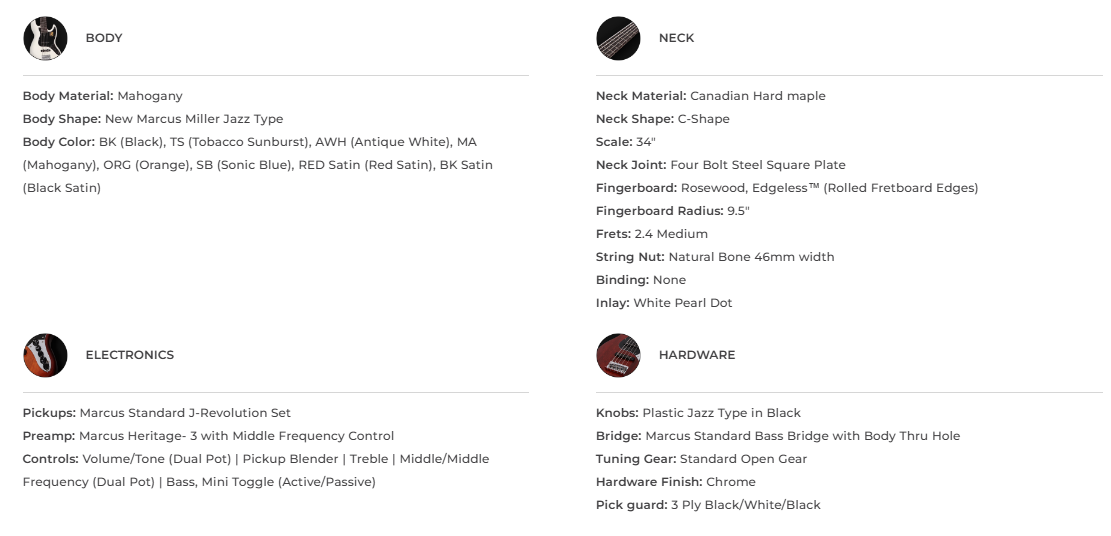Viewport: 1111px width, 536px height.
Task: Click the Body Shape specification line
Action: pyautogui.click(x=152, y=119)
